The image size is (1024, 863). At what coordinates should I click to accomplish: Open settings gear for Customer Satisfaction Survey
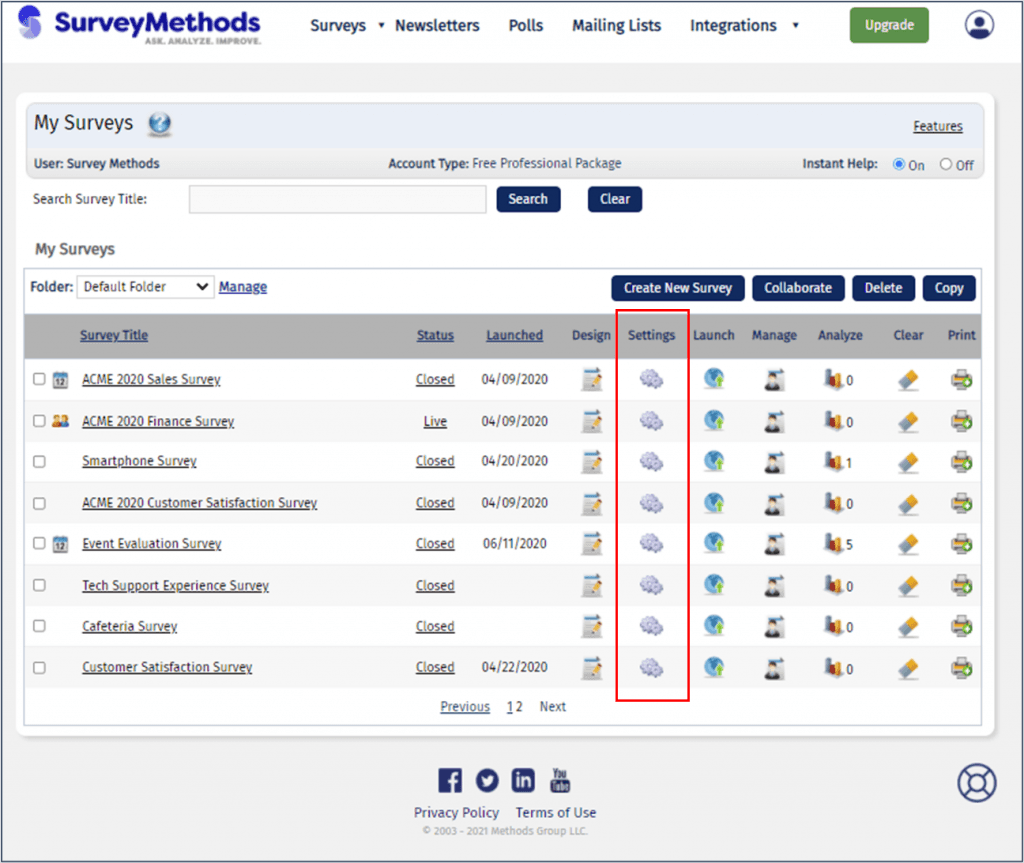tap(651, 667)
